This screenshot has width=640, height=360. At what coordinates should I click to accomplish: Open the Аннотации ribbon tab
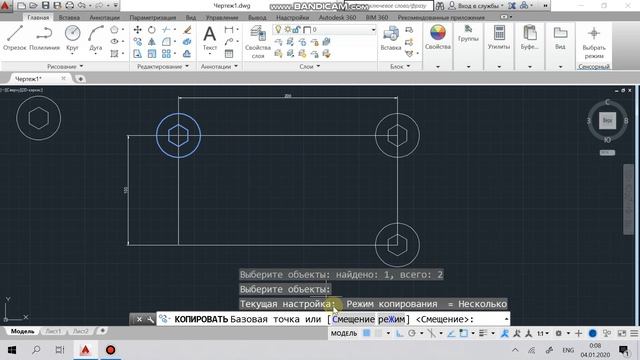[x=104, y=18]
